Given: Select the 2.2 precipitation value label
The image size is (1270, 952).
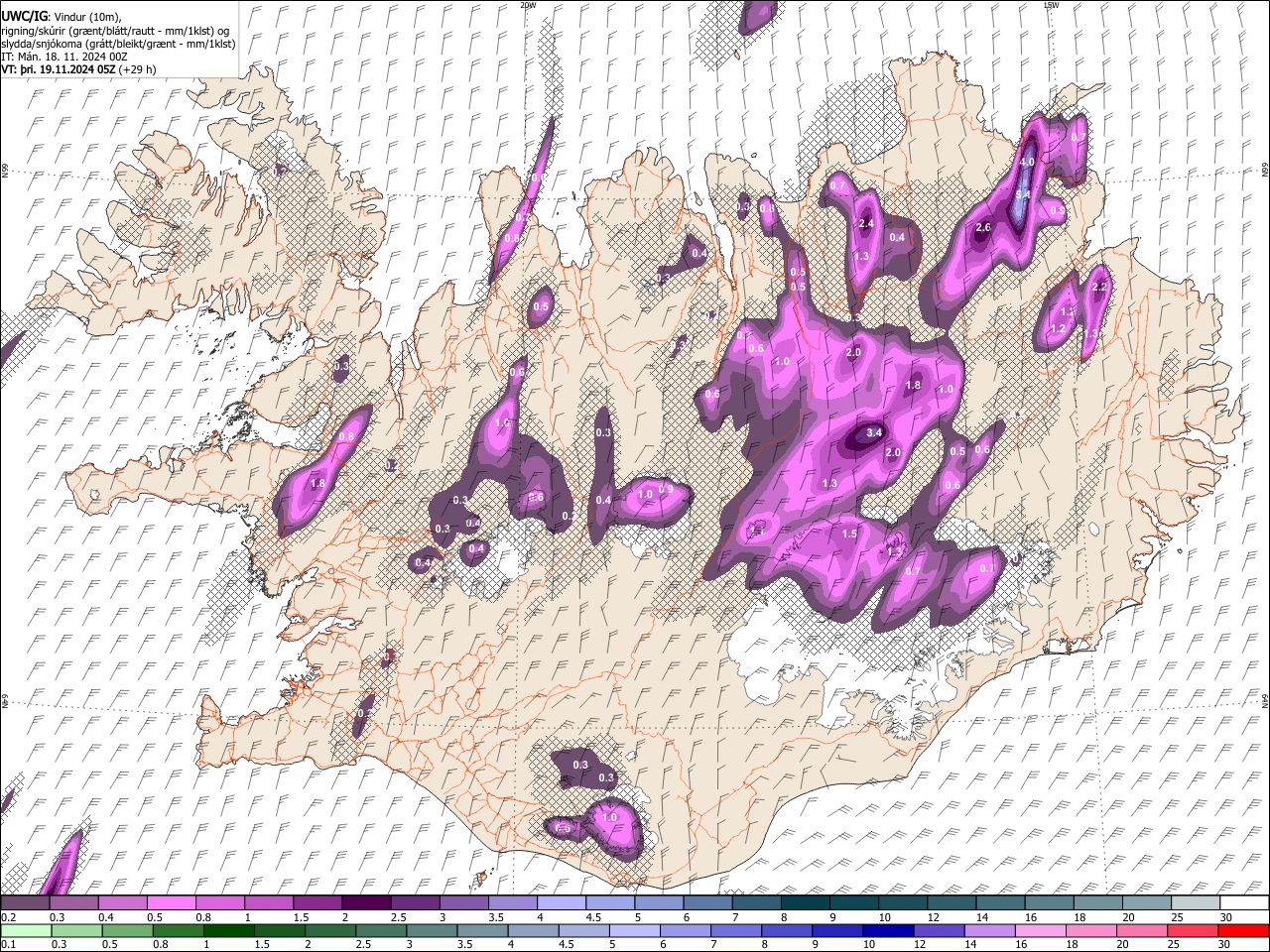Looking at the screenshot, I should pos(1098,287).
